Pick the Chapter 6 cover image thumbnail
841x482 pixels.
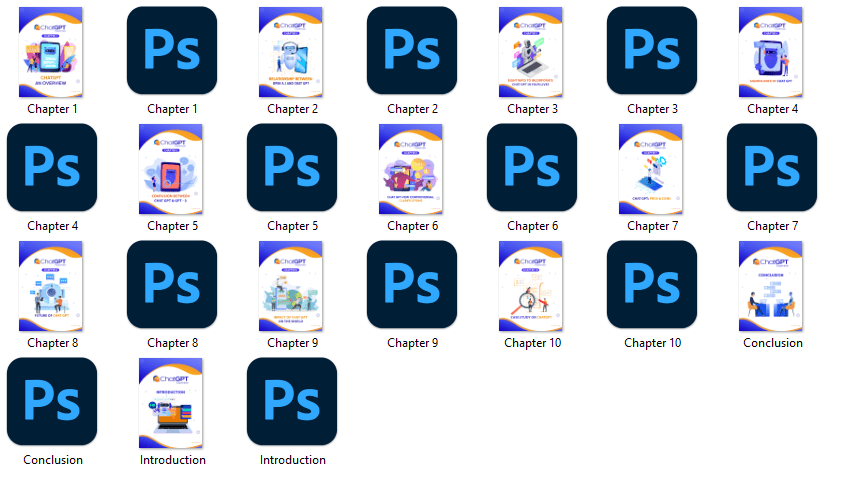412,168
